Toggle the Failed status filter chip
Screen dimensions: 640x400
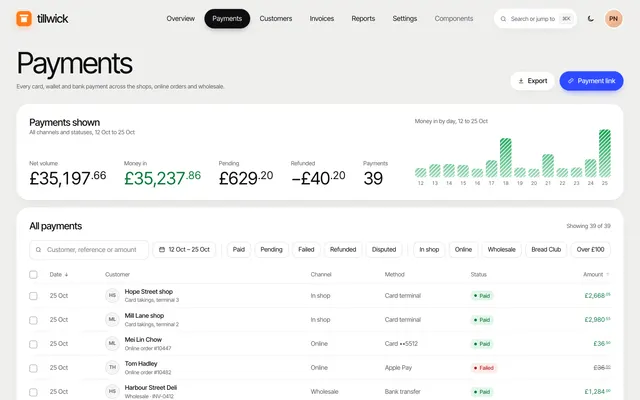(x=306, y=249)
